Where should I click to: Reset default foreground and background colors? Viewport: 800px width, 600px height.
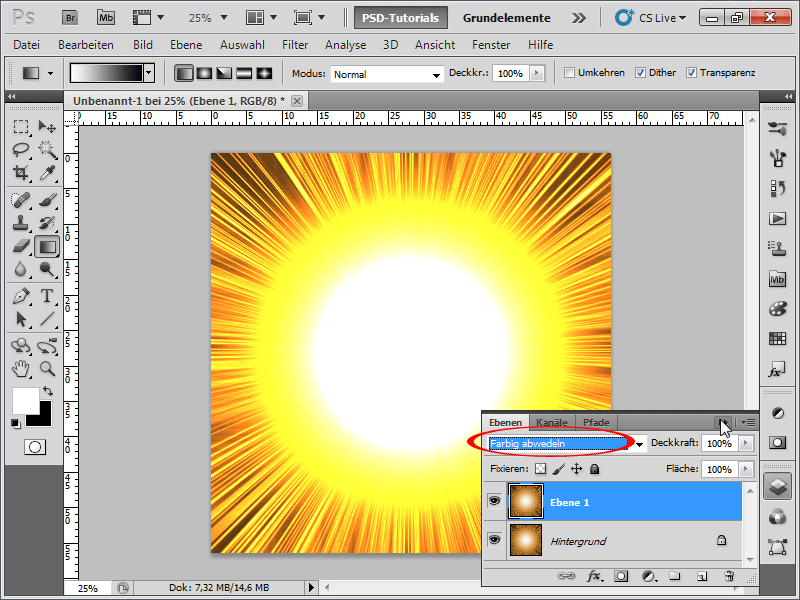16,423
